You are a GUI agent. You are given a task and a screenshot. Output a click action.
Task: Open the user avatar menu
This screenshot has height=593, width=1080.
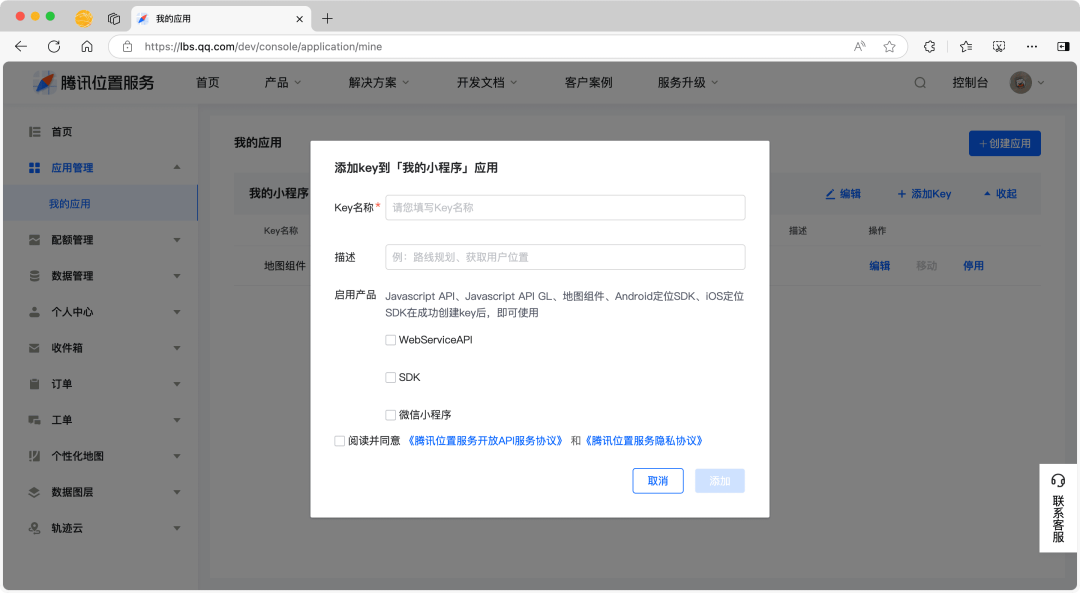[1027, 83]
